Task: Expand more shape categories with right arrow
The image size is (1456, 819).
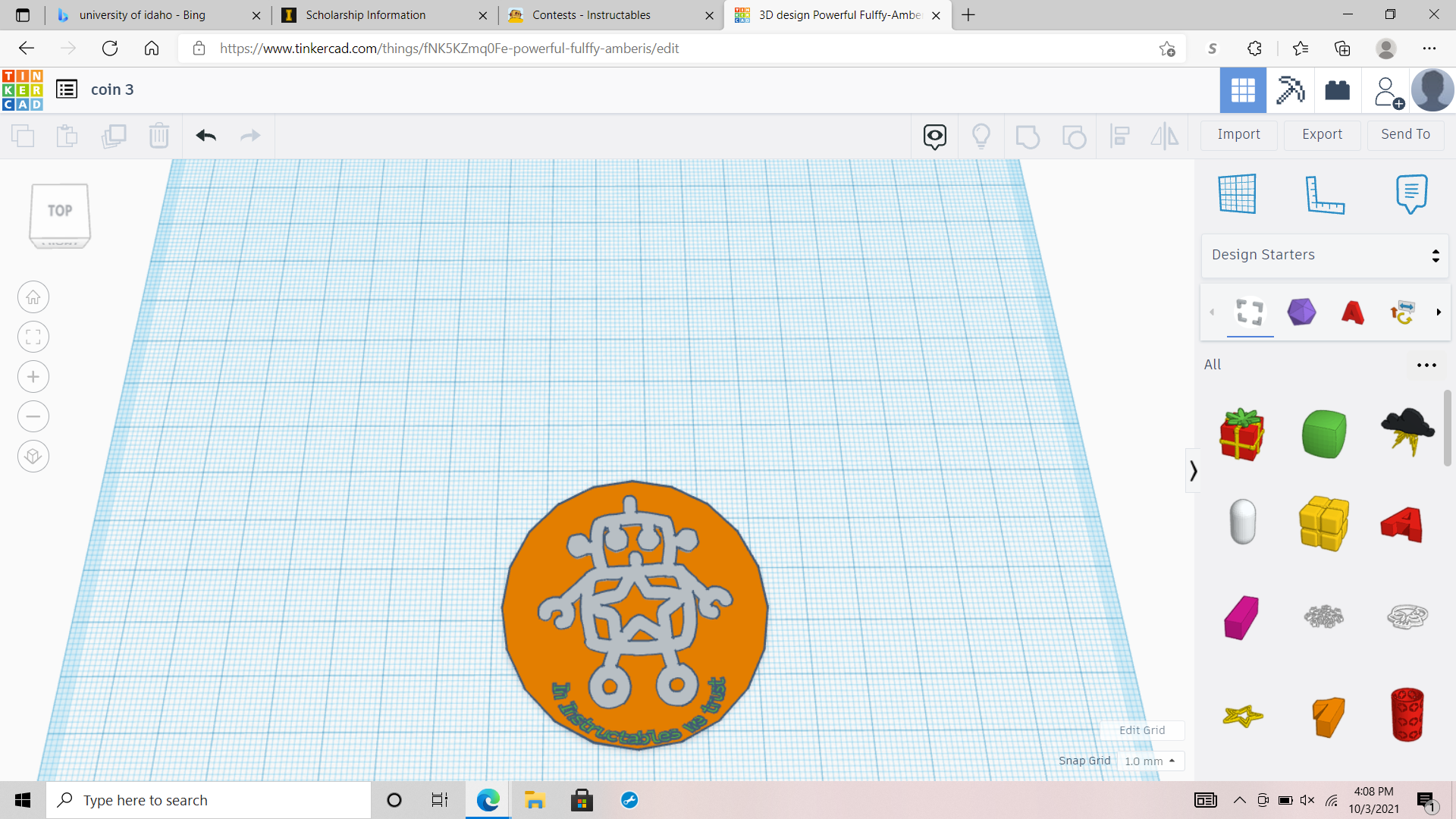Action: tap(1439, 312)
